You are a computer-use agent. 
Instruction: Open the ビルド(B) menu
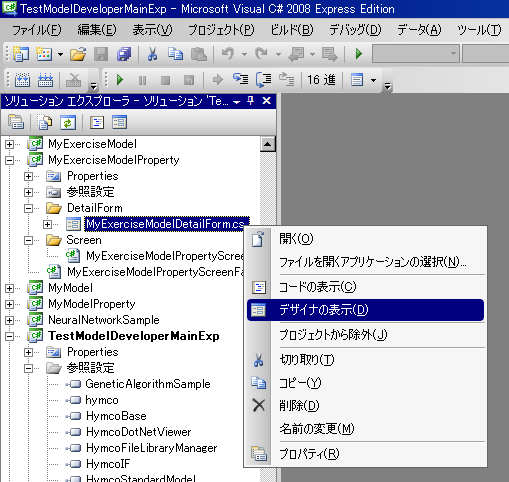point(292,30)
